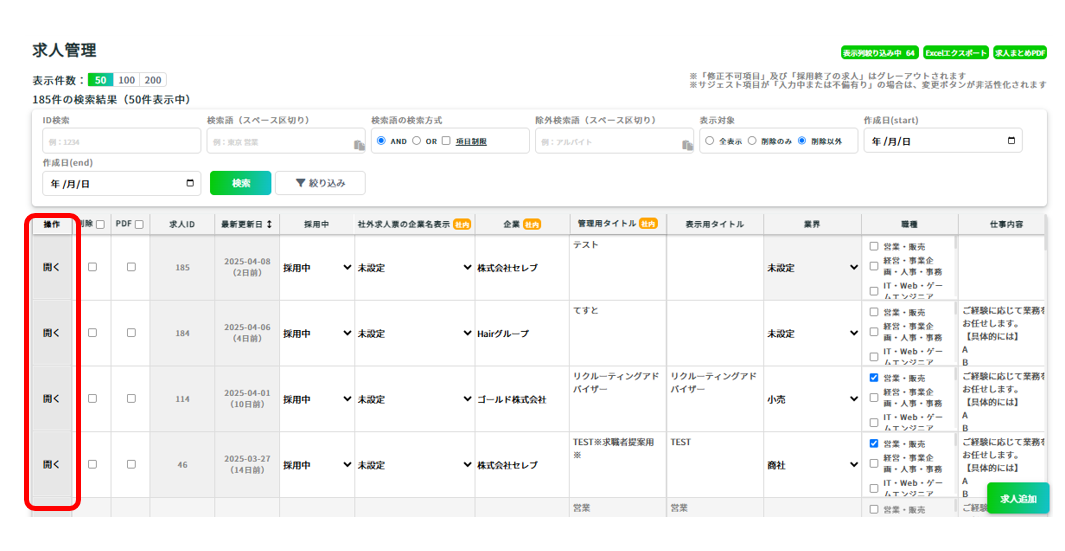Click the 求人ID column header

[x=182, y=224]
